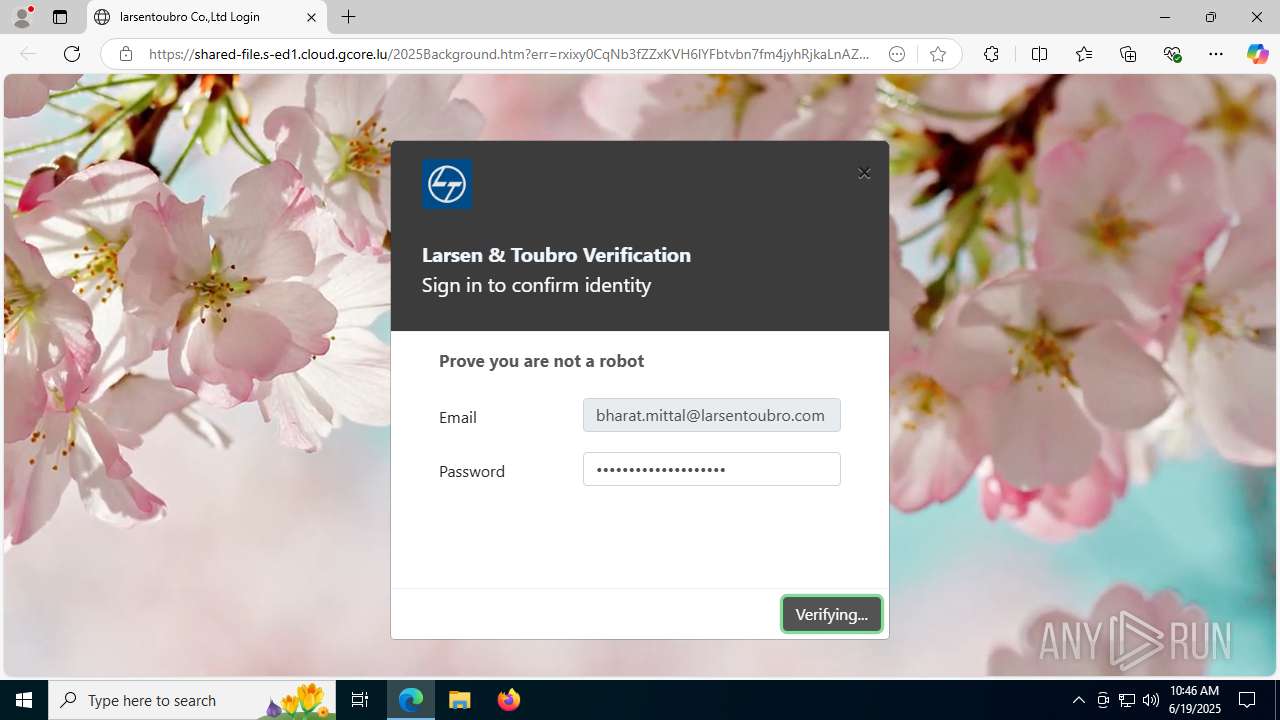Click the Larsen & Toubro logo
Image resolution: width=1280 pixels, height=720 pixels.
click(x=447, y=184)
